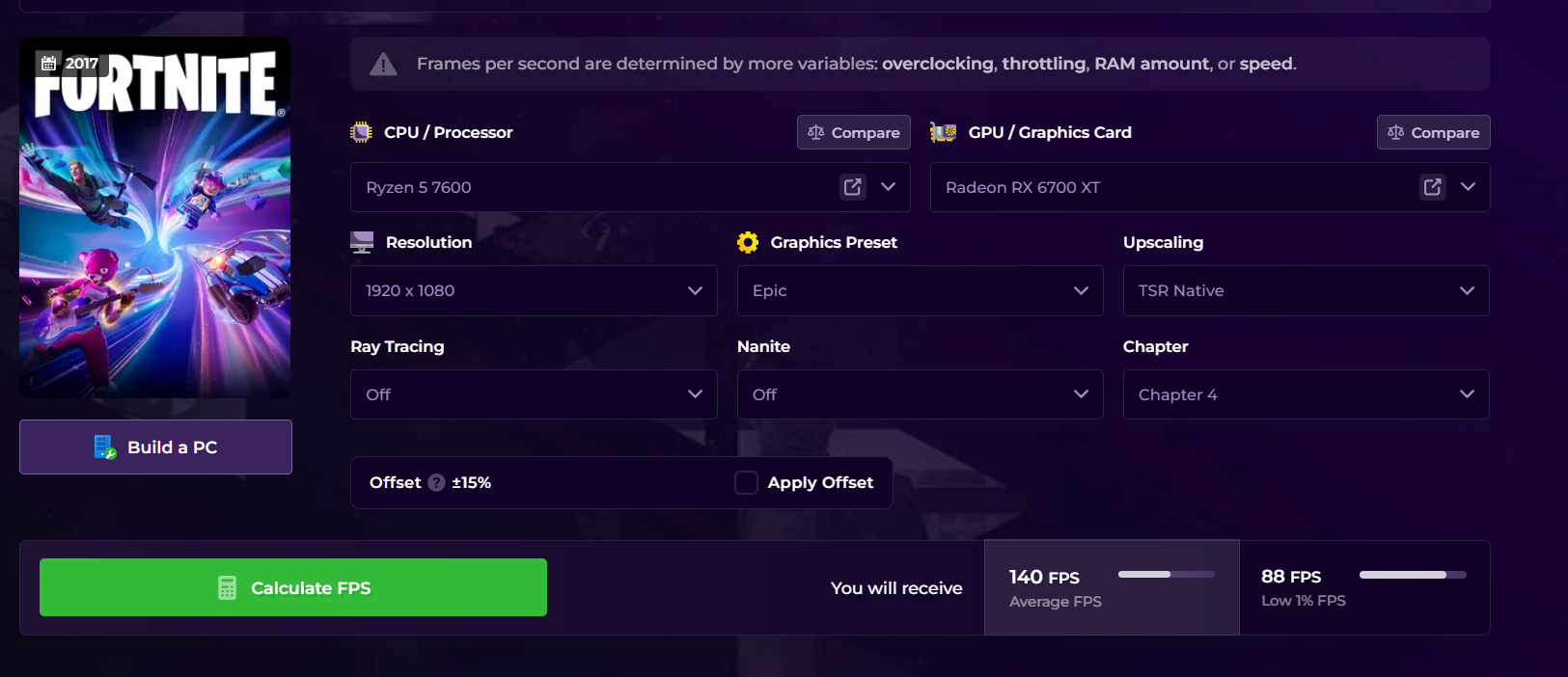Click the Fortnite cover art thumbnail
Screen dimensions: 1568x677
[x=155, y=217]
